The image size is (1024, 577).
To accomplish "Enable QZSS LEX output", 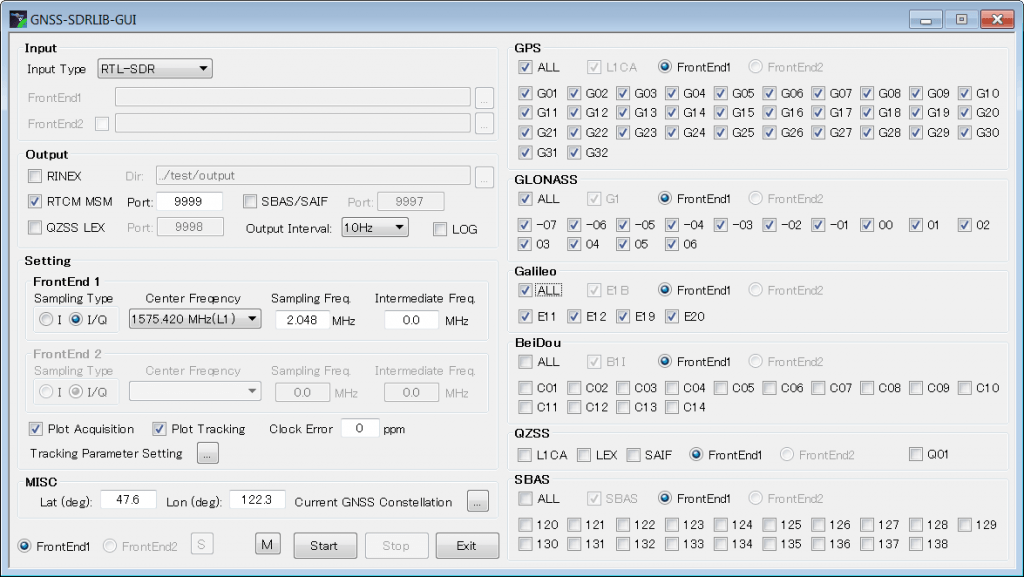I will [35, 226].
